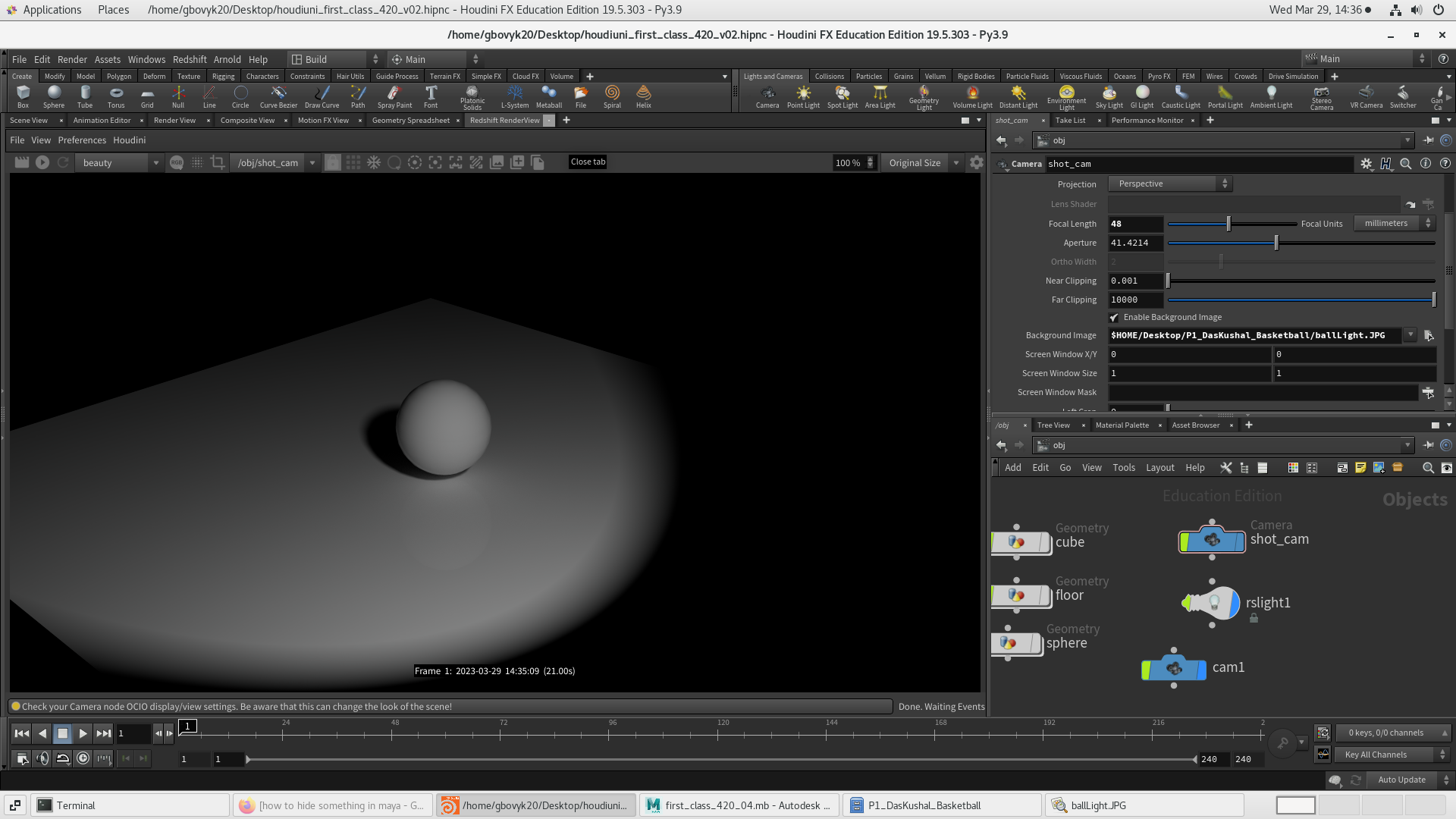The image size is (1456, 819).
Task: Toggle the realtime playback toggle
Action: [x=83, y=758]
